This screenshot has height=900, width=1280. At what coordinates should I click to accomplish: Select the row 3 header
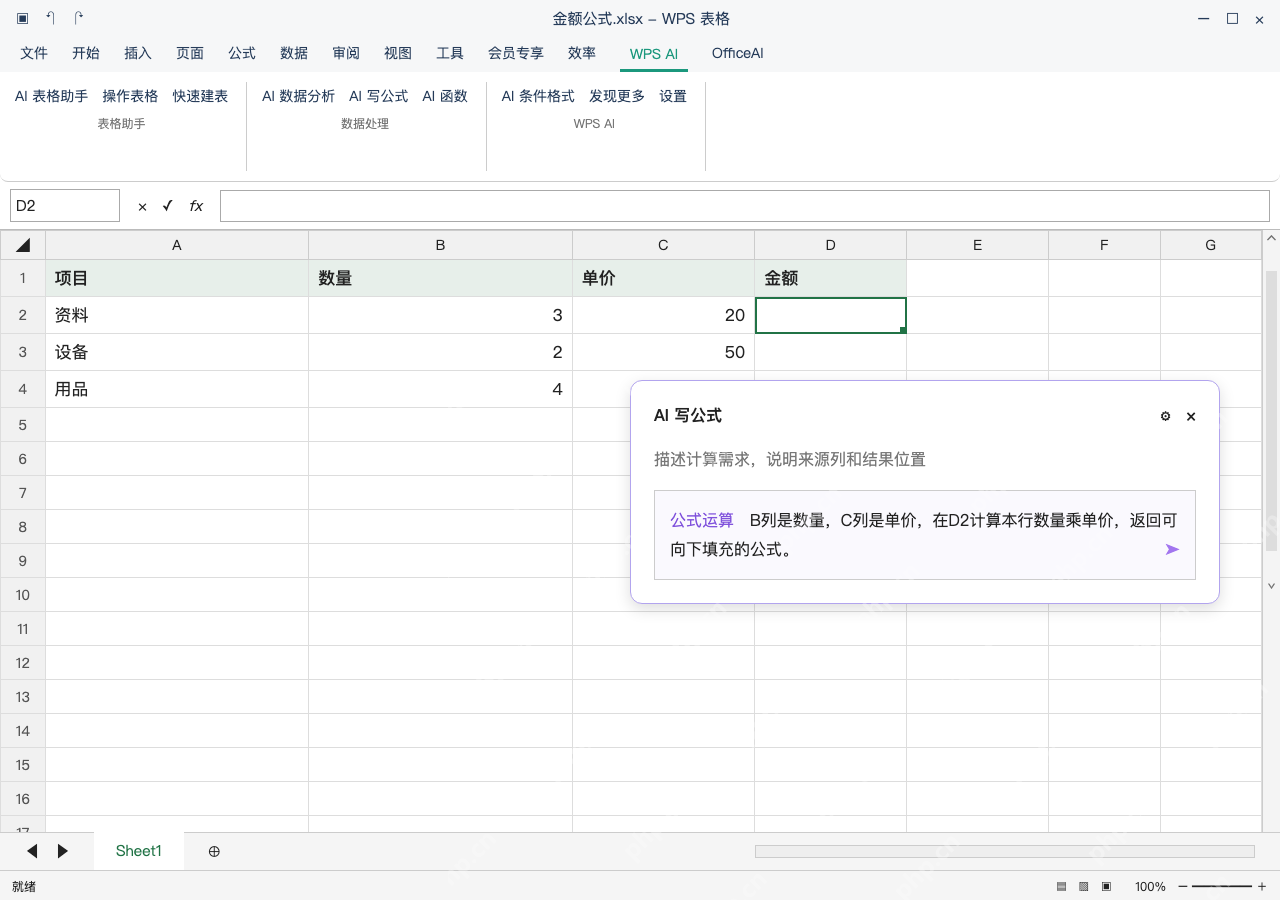tap(23, 352)
